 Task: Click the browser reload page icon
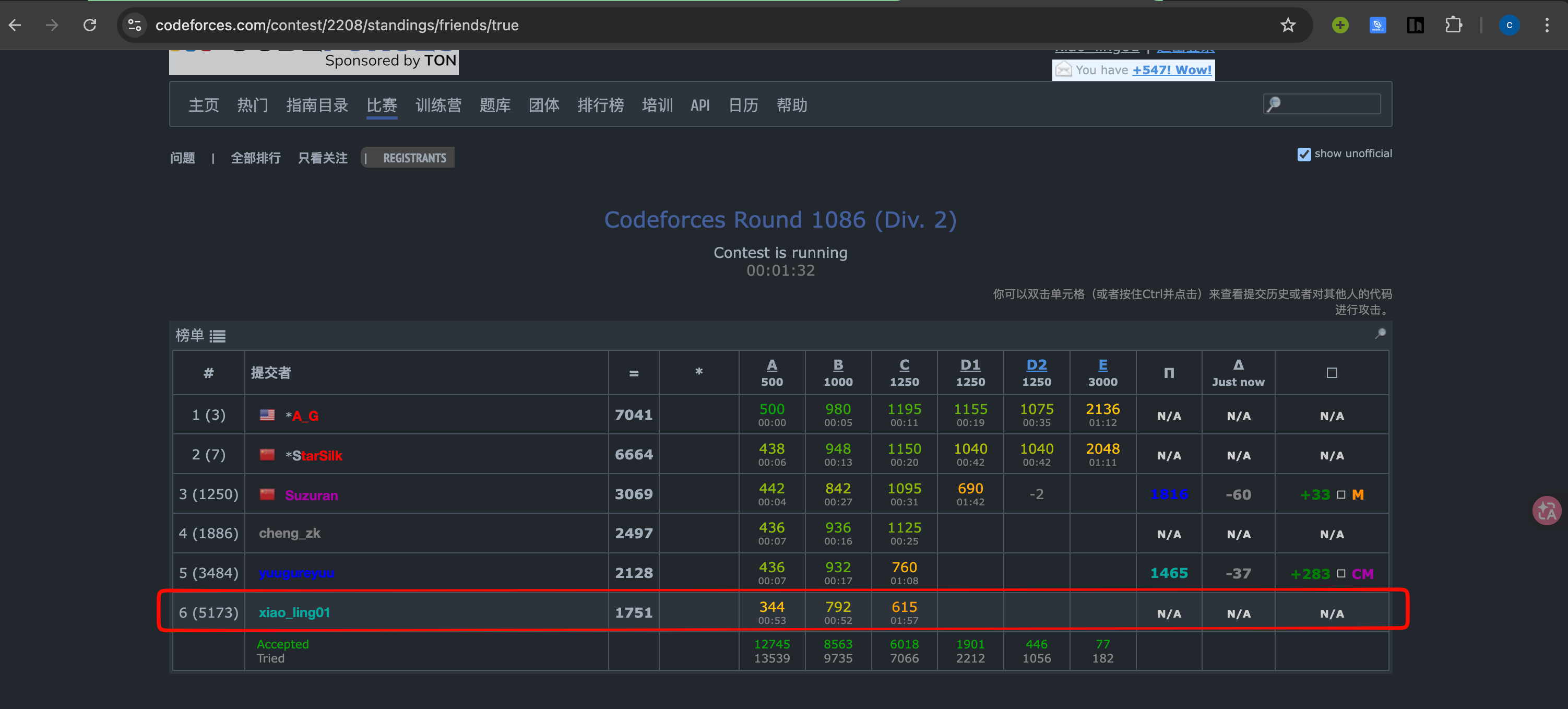click(90, 25)
